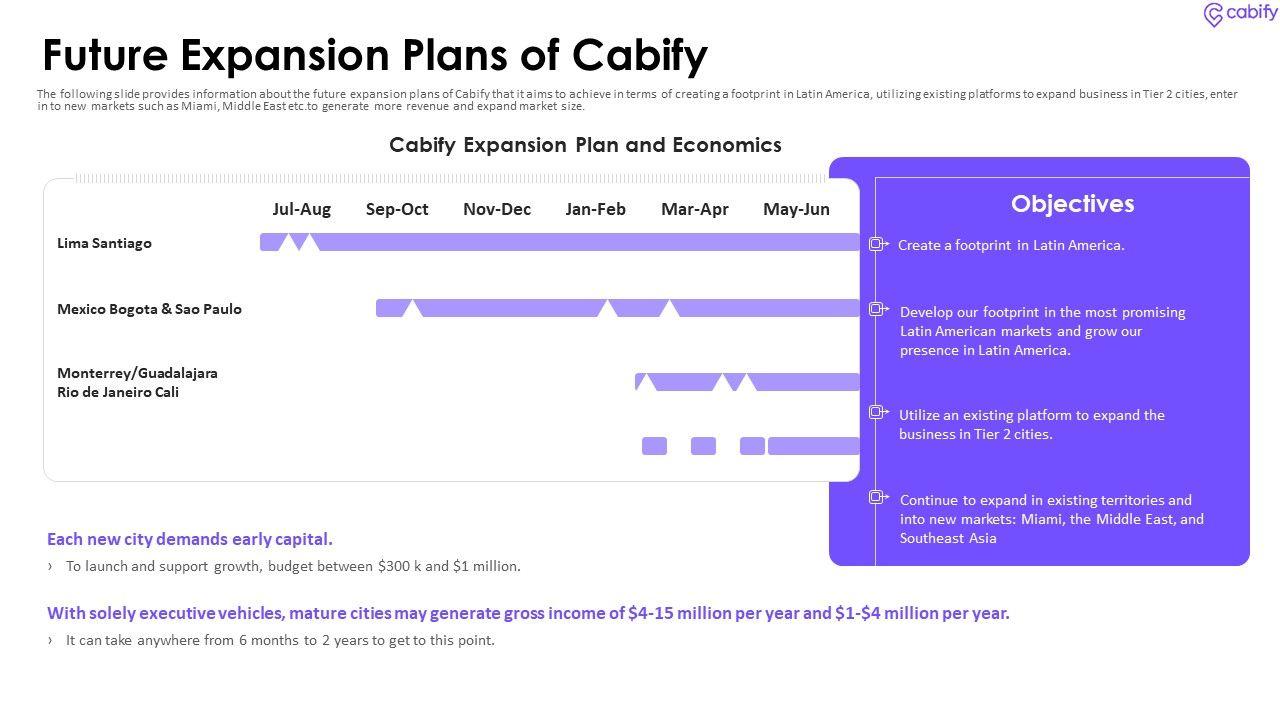Click the Nov-Dec column header

pos(497,209)
